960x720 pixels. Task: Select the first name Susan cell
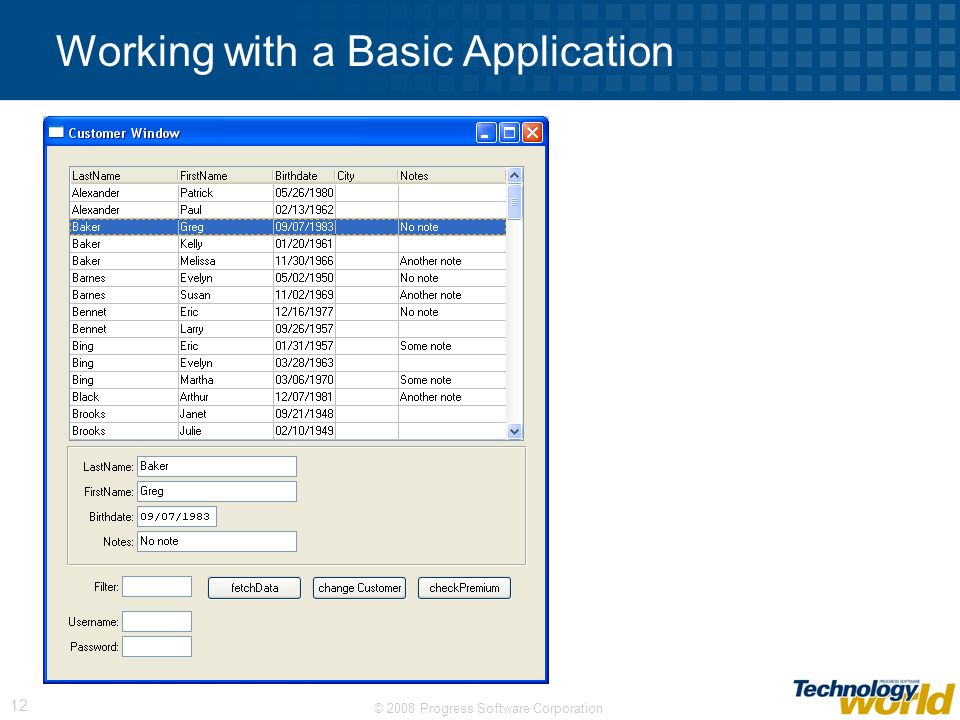(x=225, y=295)
